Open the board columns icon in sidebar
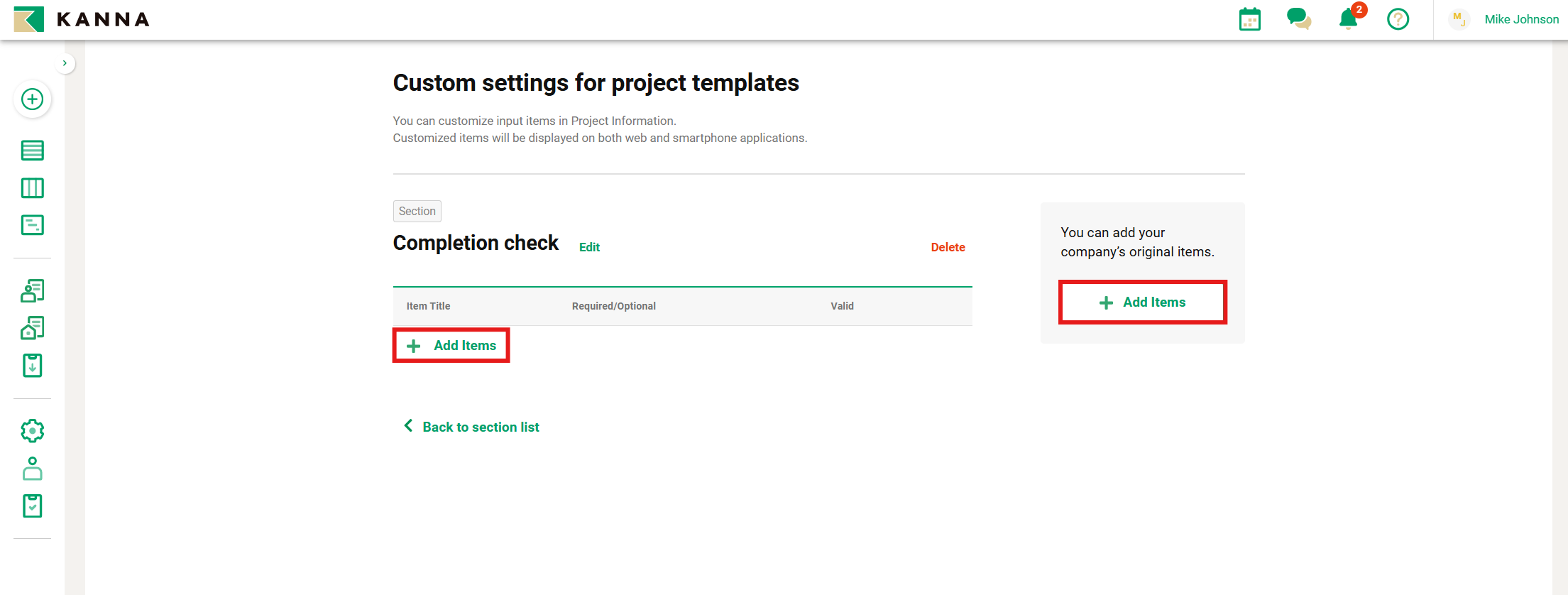The width and height of the screenshot is (1568, 595). (32, 188)
